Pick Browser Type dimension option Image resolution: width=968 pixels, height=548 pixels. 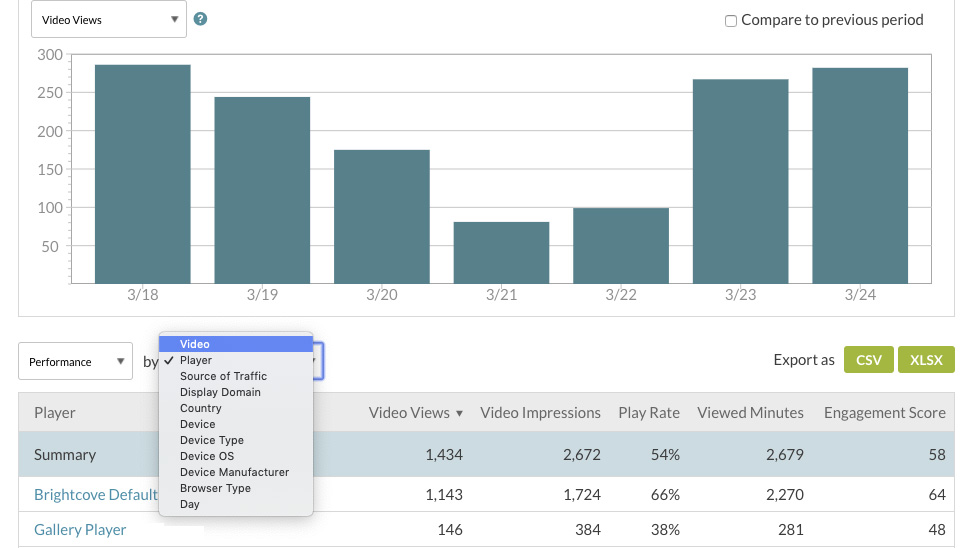coord(215,488)
